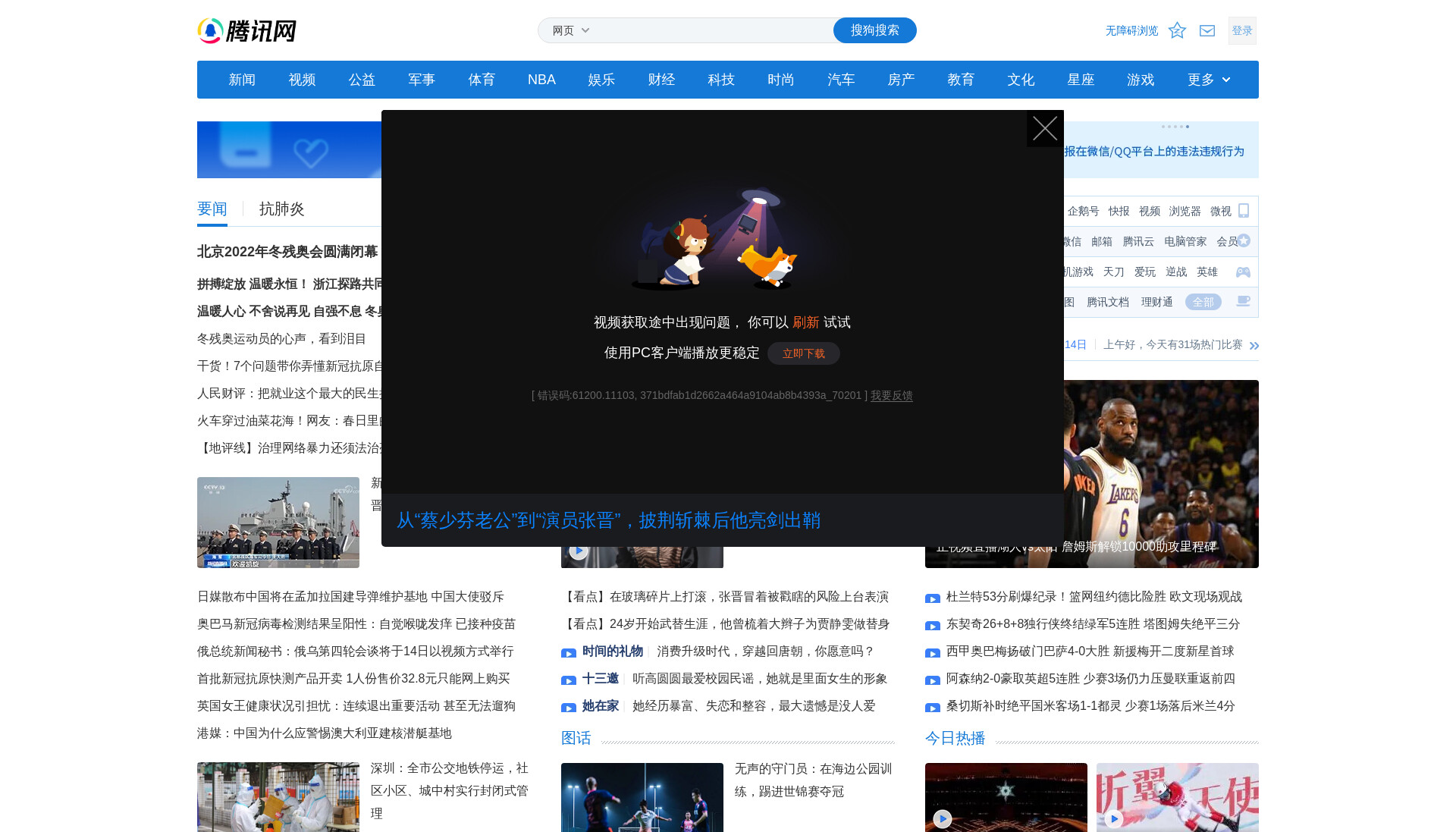Play button on the center video thumbnail
1456x832 pixels.
pos(579,551)
